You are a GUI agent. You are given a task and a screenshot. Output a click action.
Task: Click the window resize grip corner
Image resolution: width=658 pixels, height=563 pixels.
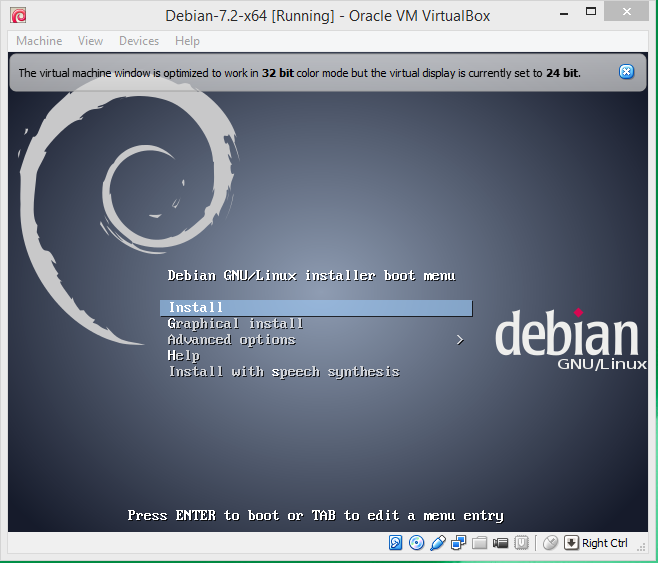[x=641, y=546]
